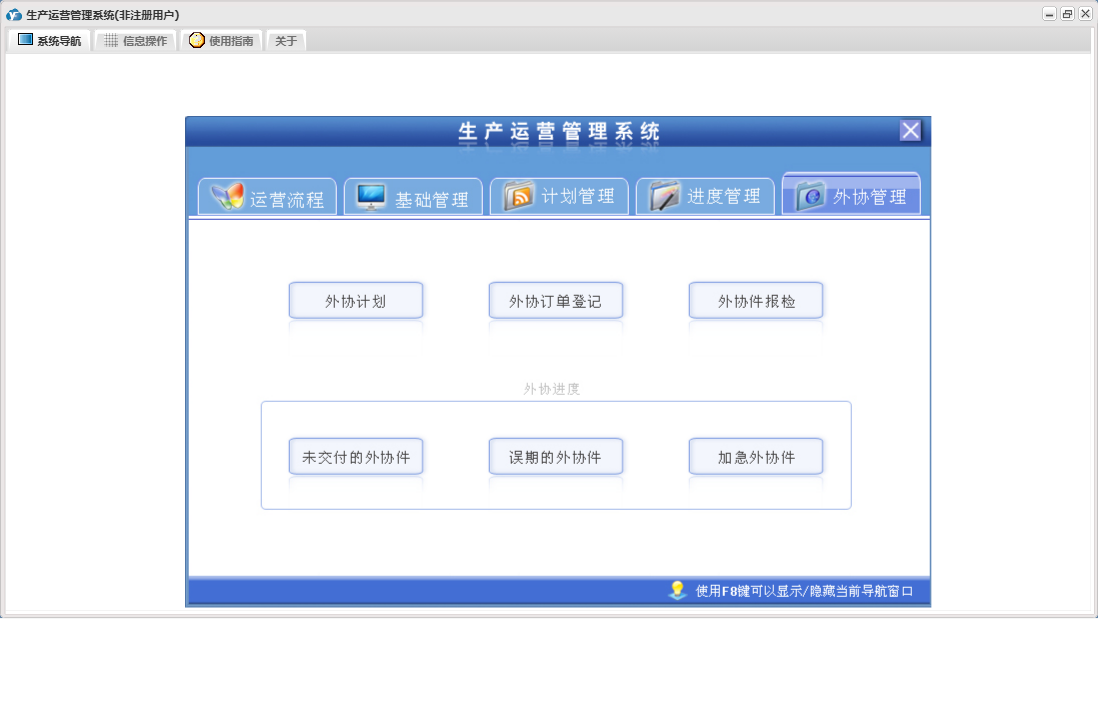The width and height of the screenshot is (1098, 716).
Task: Click the 信息操作 grid icon
Action: click(111, 41)
